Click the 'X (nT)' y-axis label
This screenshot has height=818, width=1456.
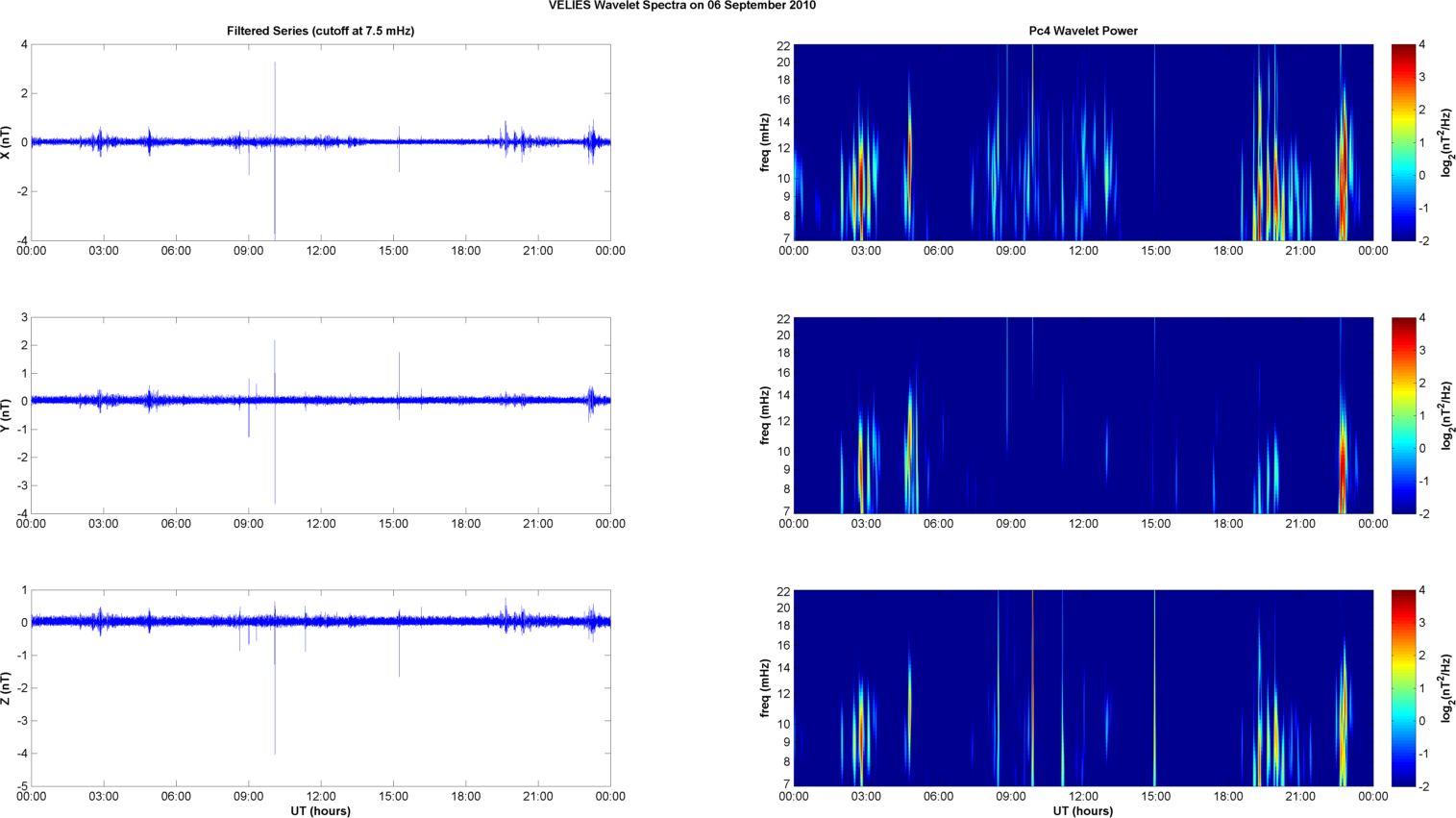7,142
